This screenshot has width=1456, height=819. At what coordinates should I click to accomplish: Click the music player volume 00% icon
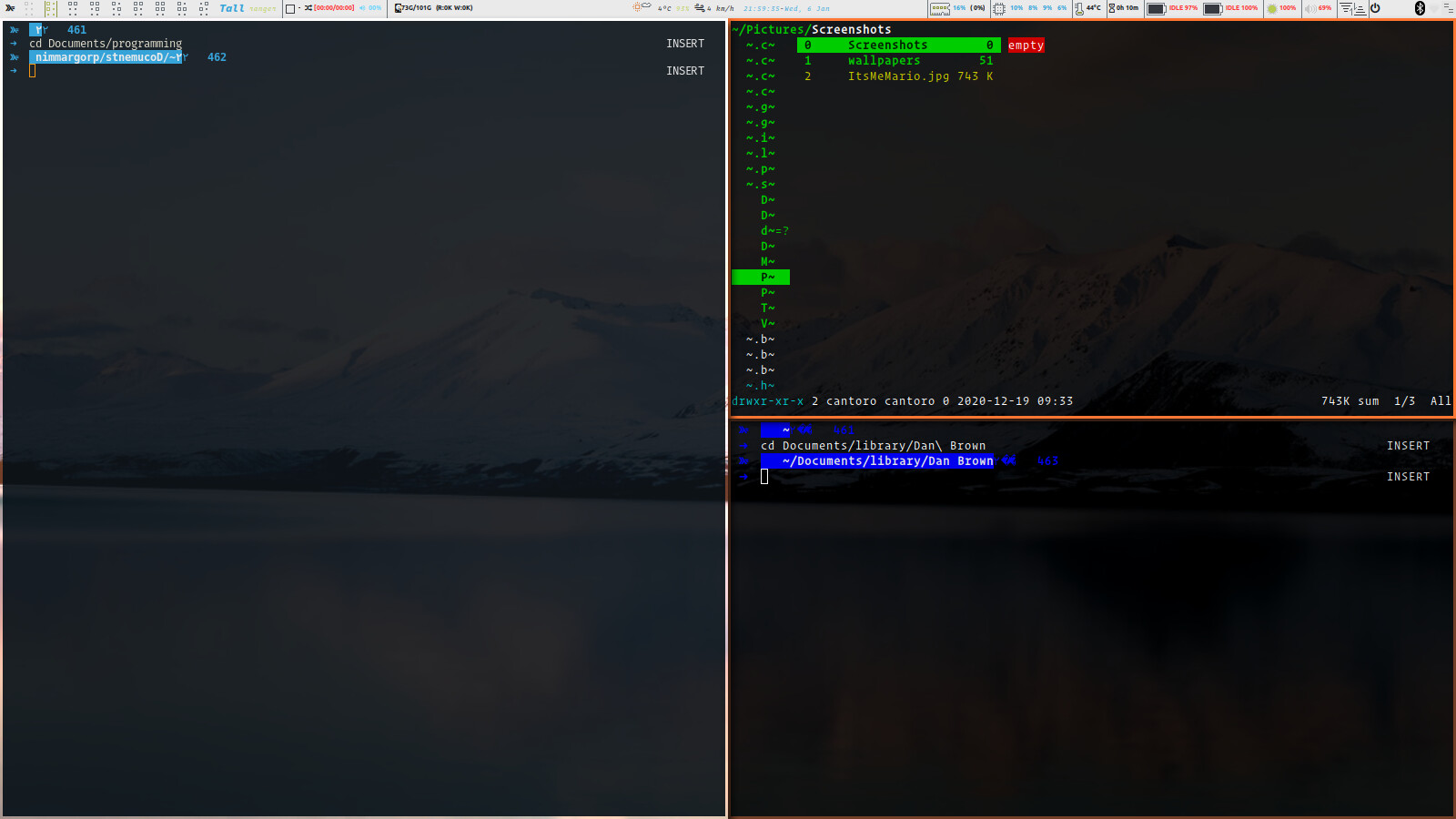370,8
